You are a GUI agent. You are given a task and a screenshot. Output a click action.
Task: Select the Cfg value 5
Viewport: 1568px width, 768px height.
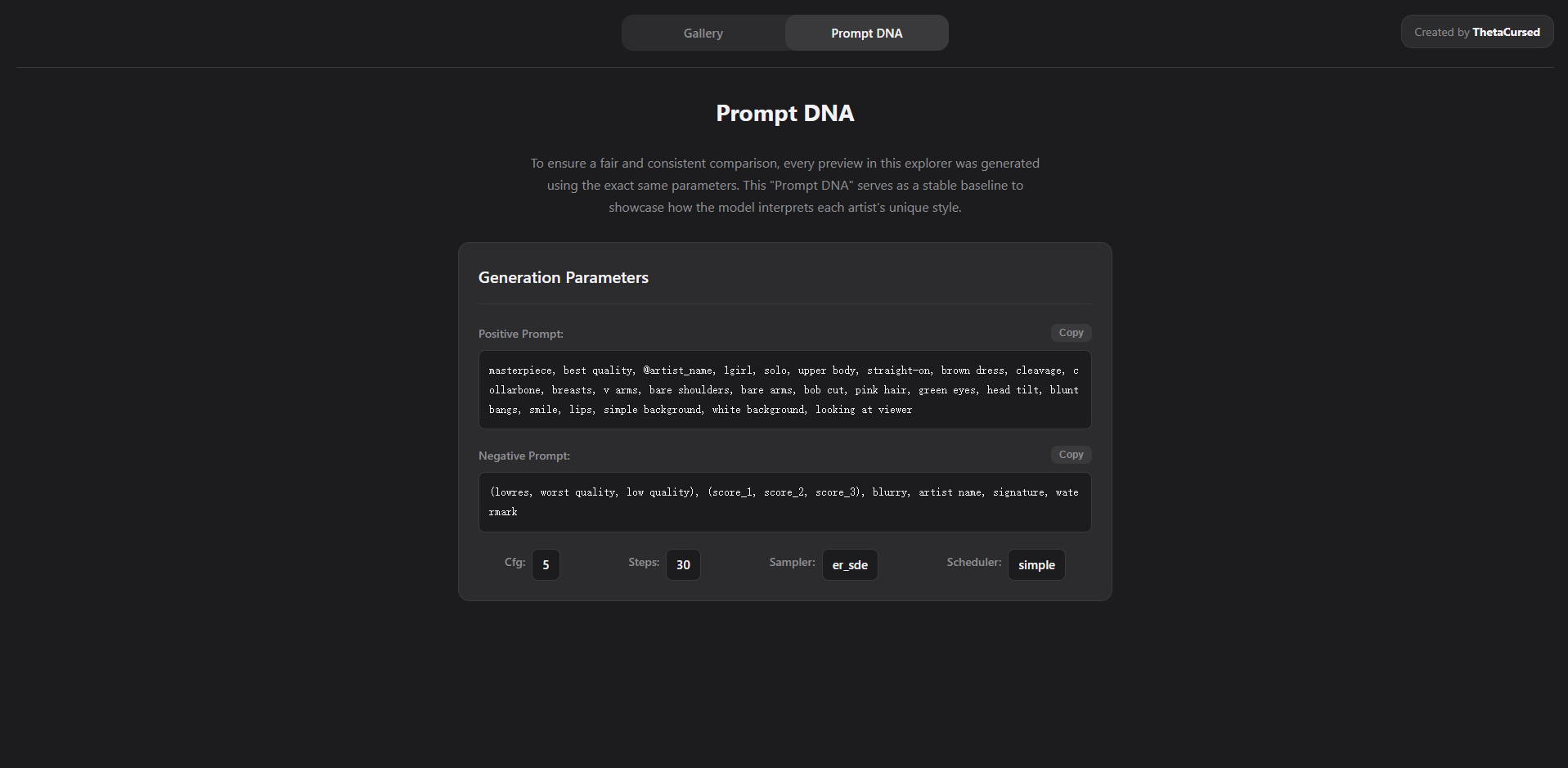[x=546, y=565]
